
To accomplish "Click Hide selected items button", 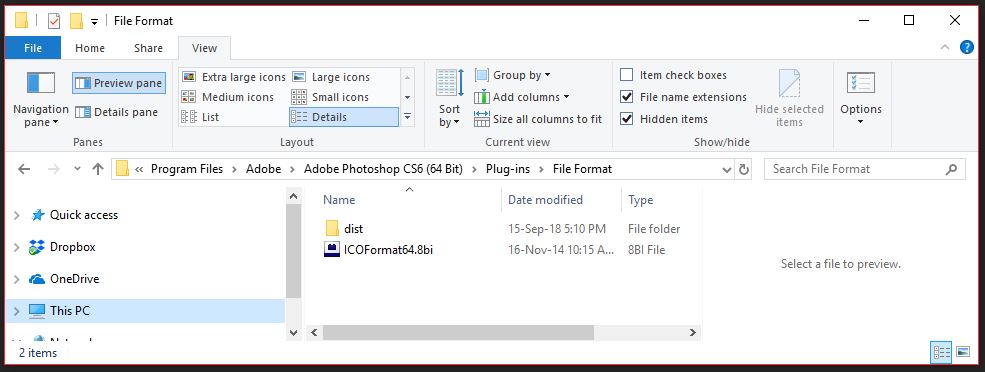I will pyautogui.click(x=789, y=98).
